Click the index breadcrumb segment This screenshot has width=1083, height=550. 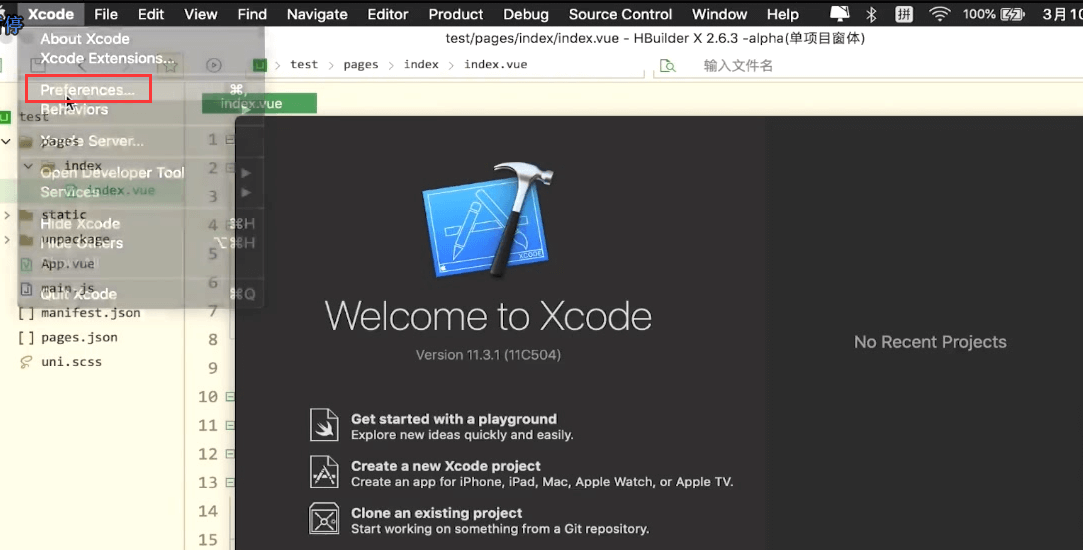pyautogui.click(x=421, y=64)
